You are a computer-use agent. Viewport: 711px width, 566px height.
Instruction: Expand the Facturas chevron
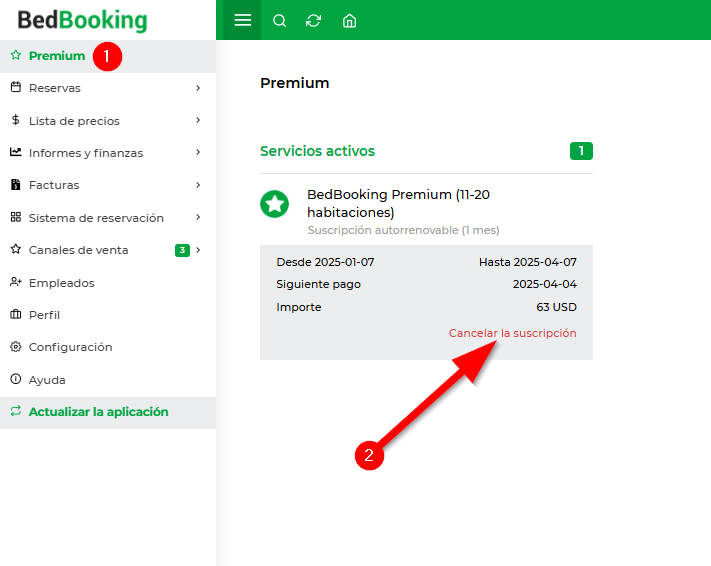[198, 185]
